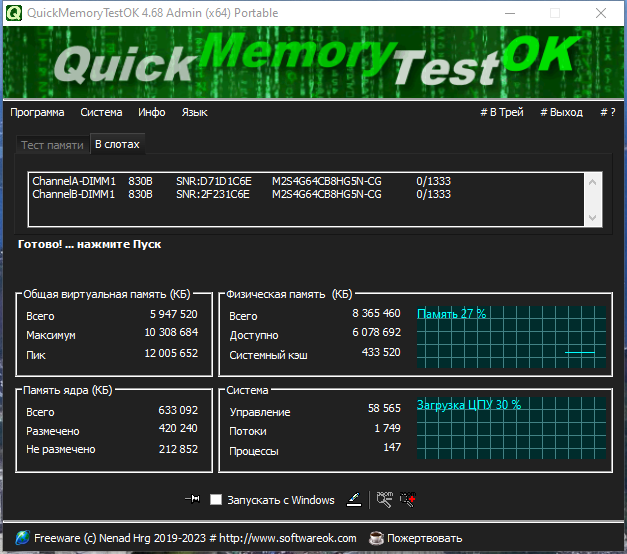Click the # ? help button
Viewport: 627px width, 554px height.
[x=608, y=112]
